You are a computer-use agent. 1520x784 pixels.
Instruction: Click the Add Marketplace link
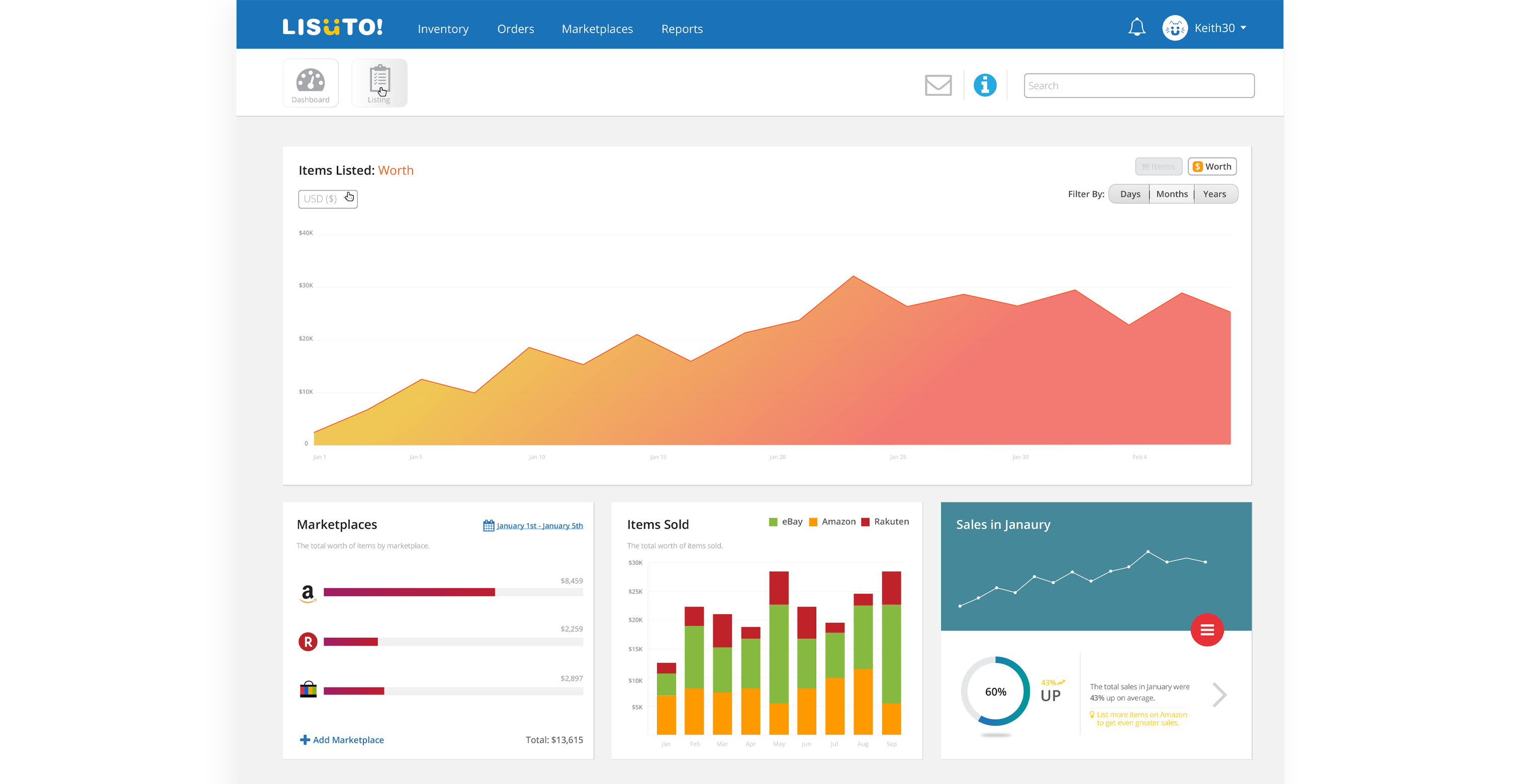[x=342, y=740]
